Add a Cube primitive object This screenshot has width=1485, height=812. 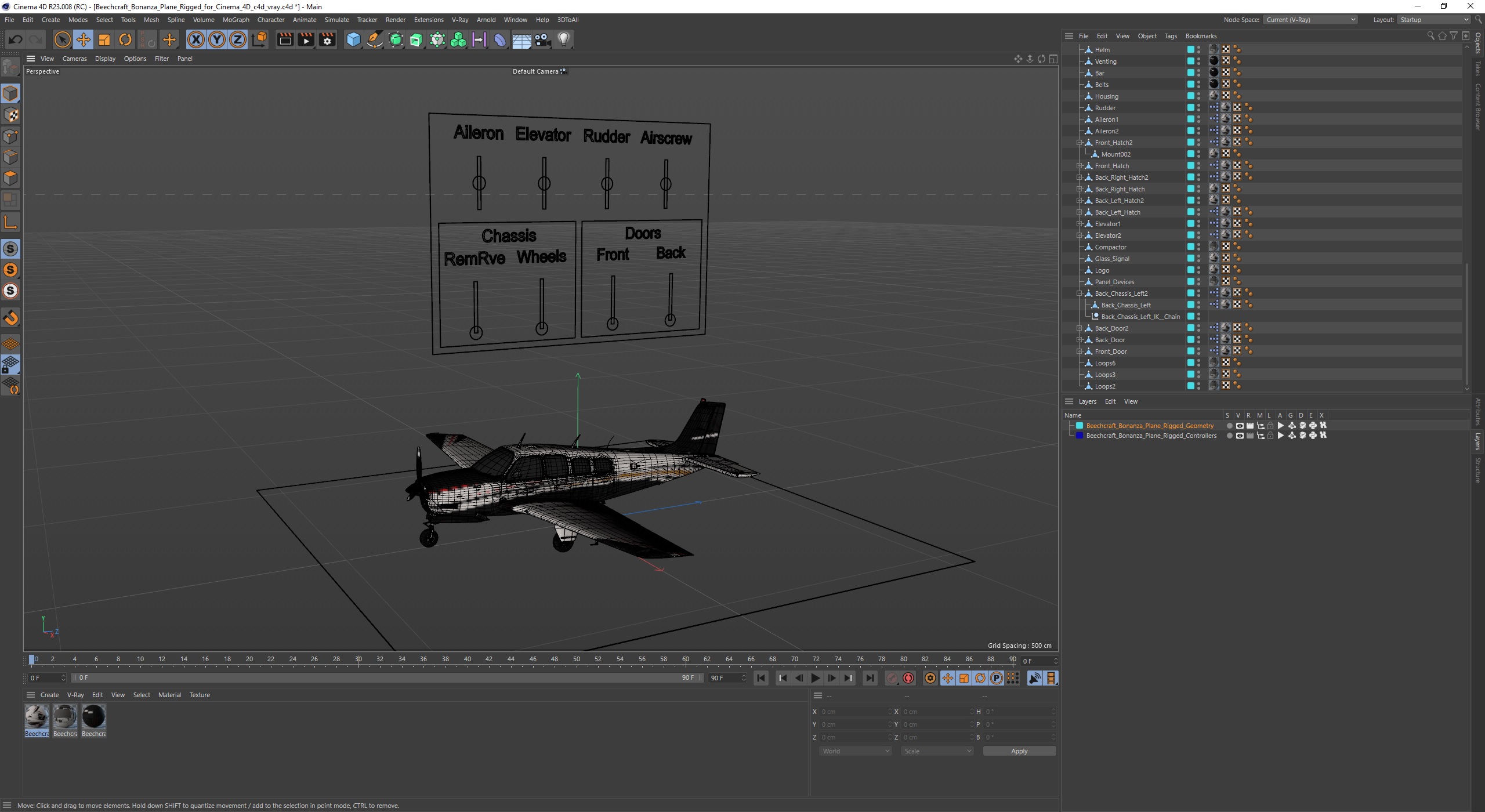pyautogui.click(x=353, y=39)
